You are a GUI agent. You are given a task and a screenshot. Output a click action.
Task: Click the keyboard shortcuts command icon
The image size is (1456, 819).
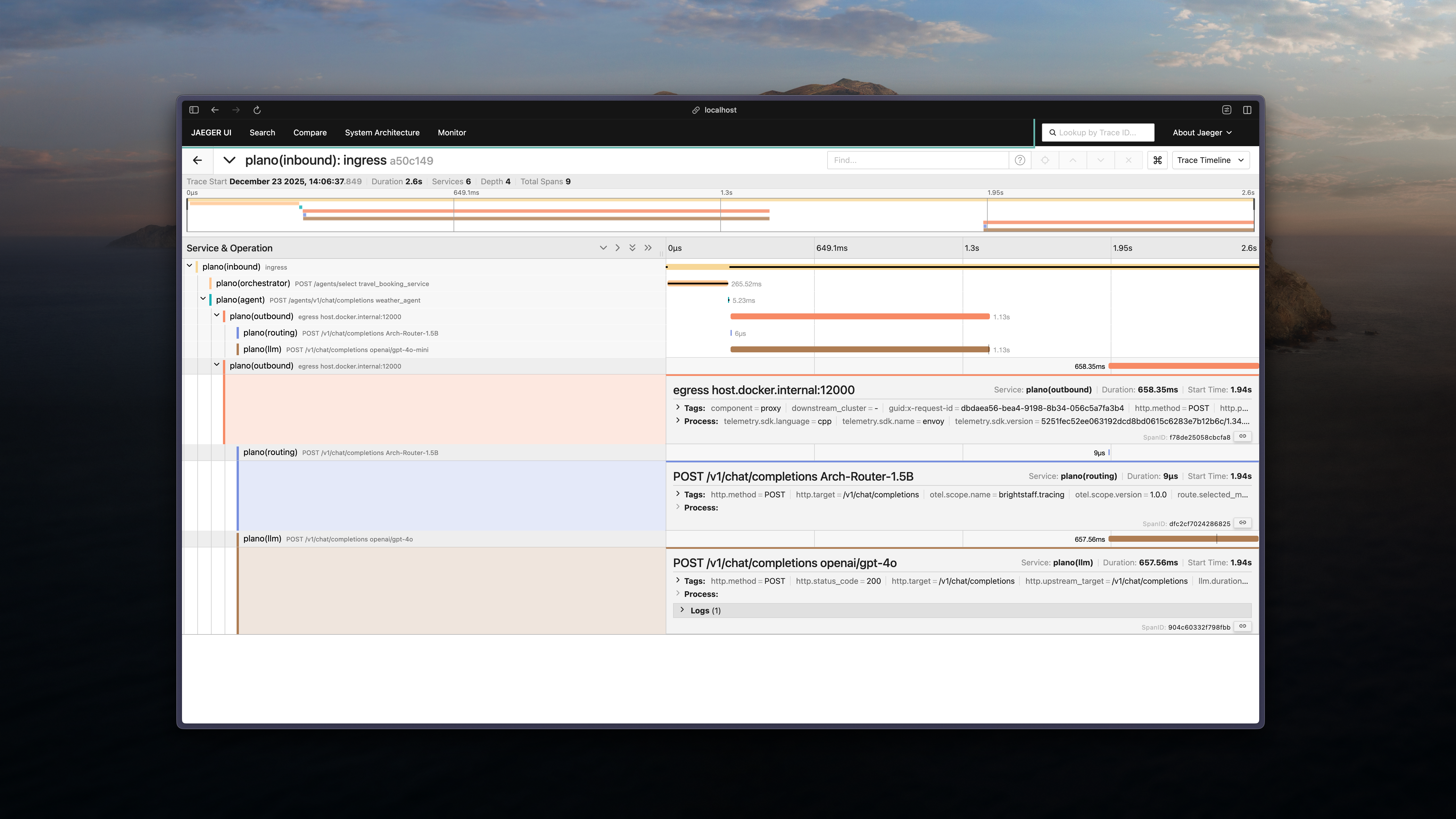click(x=1157, y=160)
